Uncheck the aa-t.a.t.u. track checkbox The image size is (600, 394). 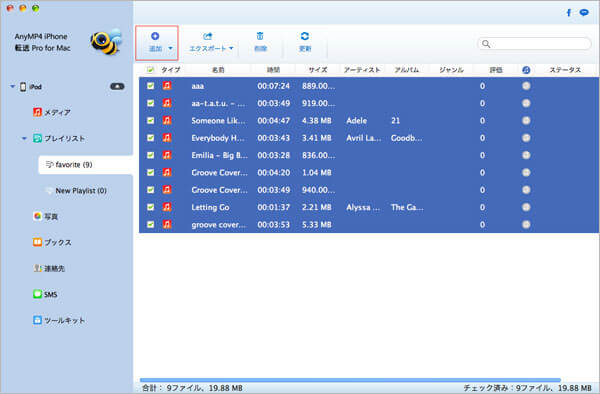coord(151,103)
